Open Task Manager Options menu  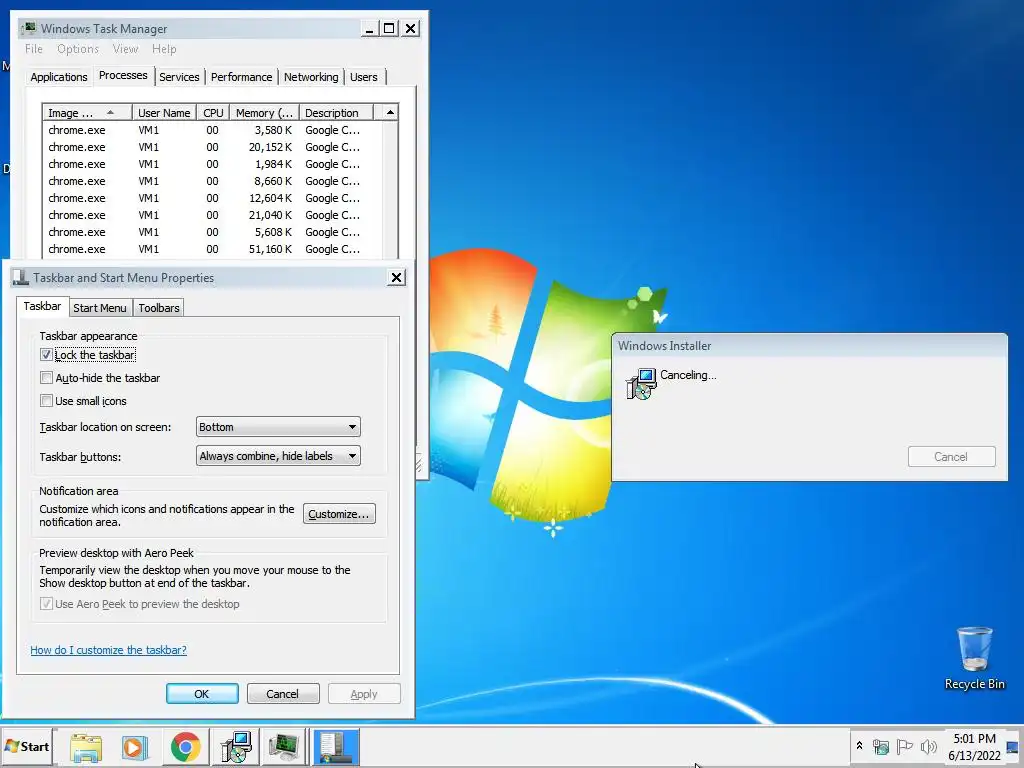tap(78, 49)
